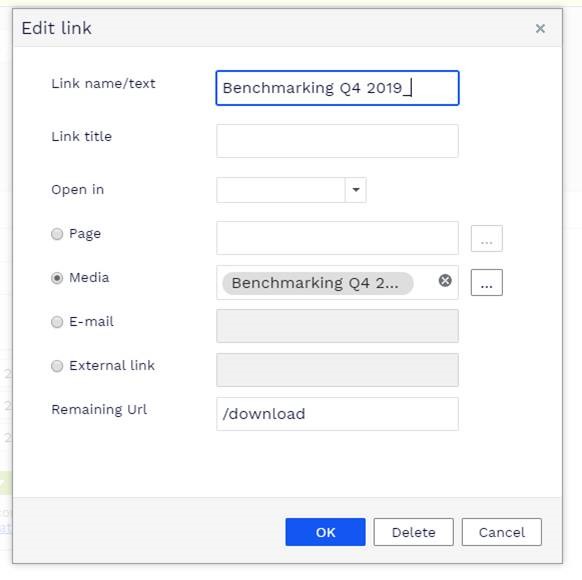
Task: Click the Benchmarking Q4 media chip
Action: (x=318, y=283)
